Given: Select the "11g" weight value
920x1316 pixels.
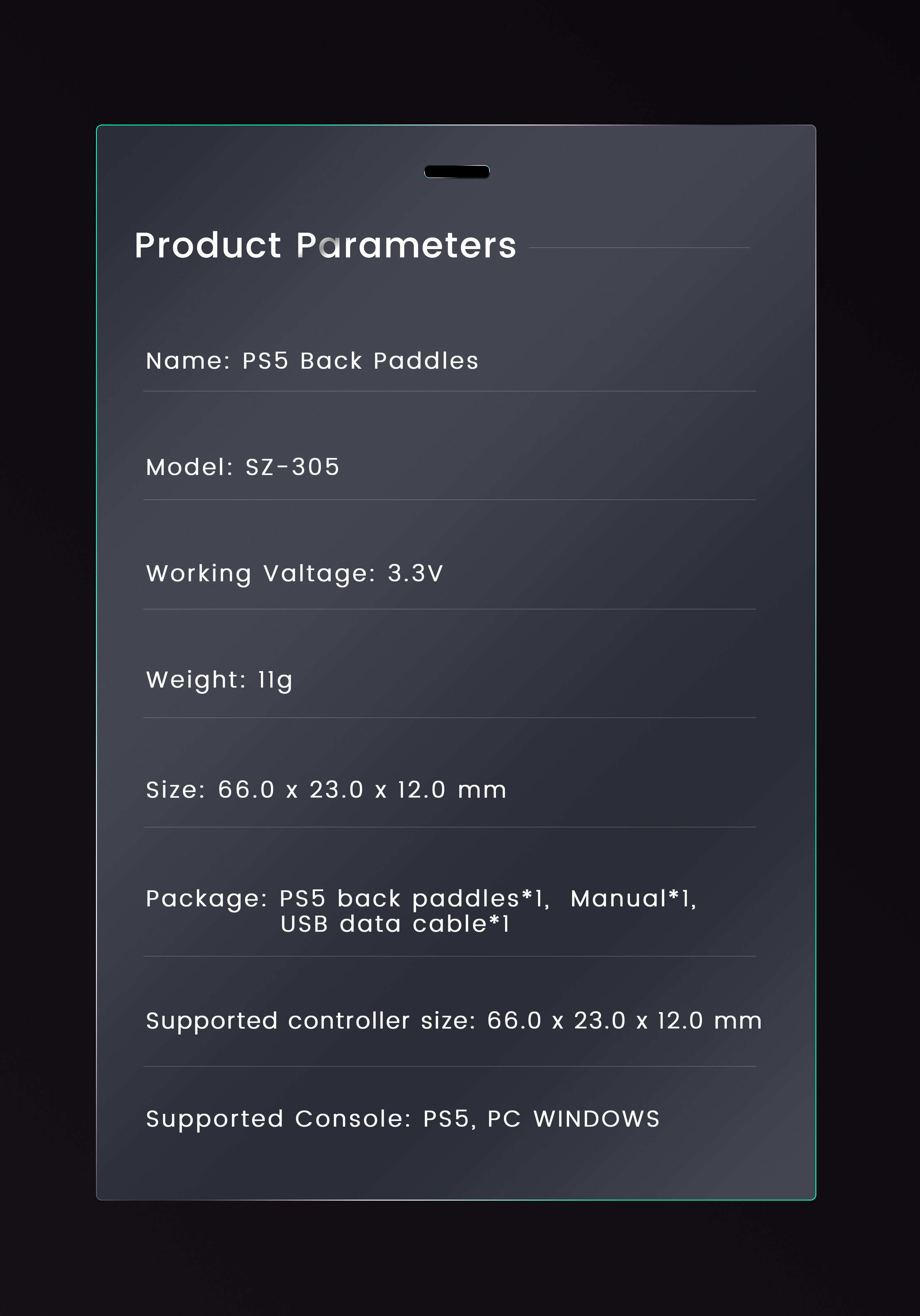Looking at the screenshot, I should click(x=276, y=680).
